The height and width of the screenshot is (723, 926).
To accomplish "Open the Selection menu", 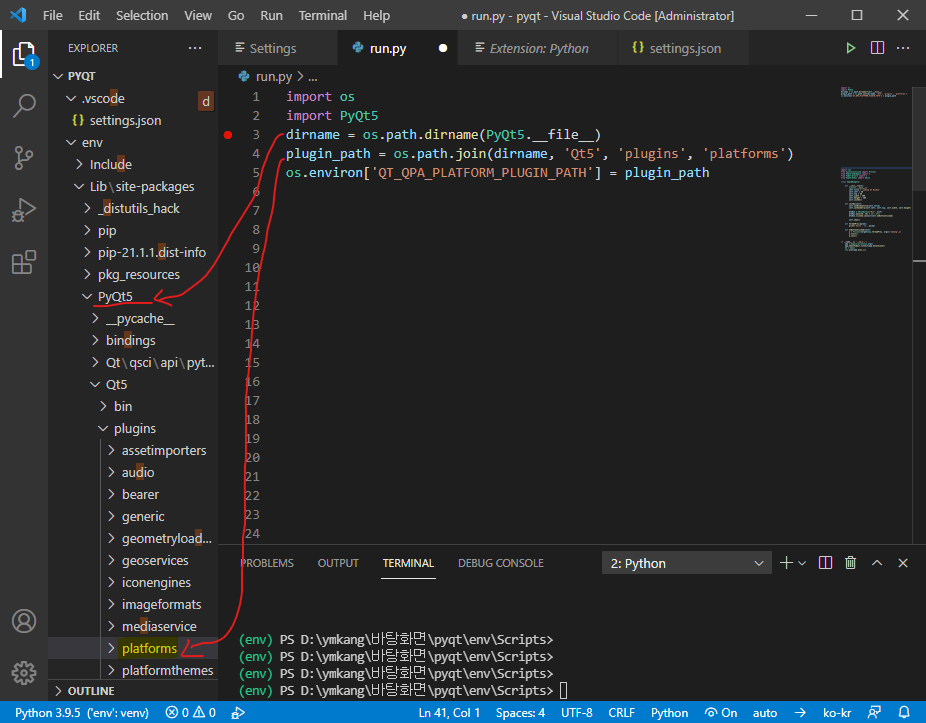I will [x=142, y=15].
